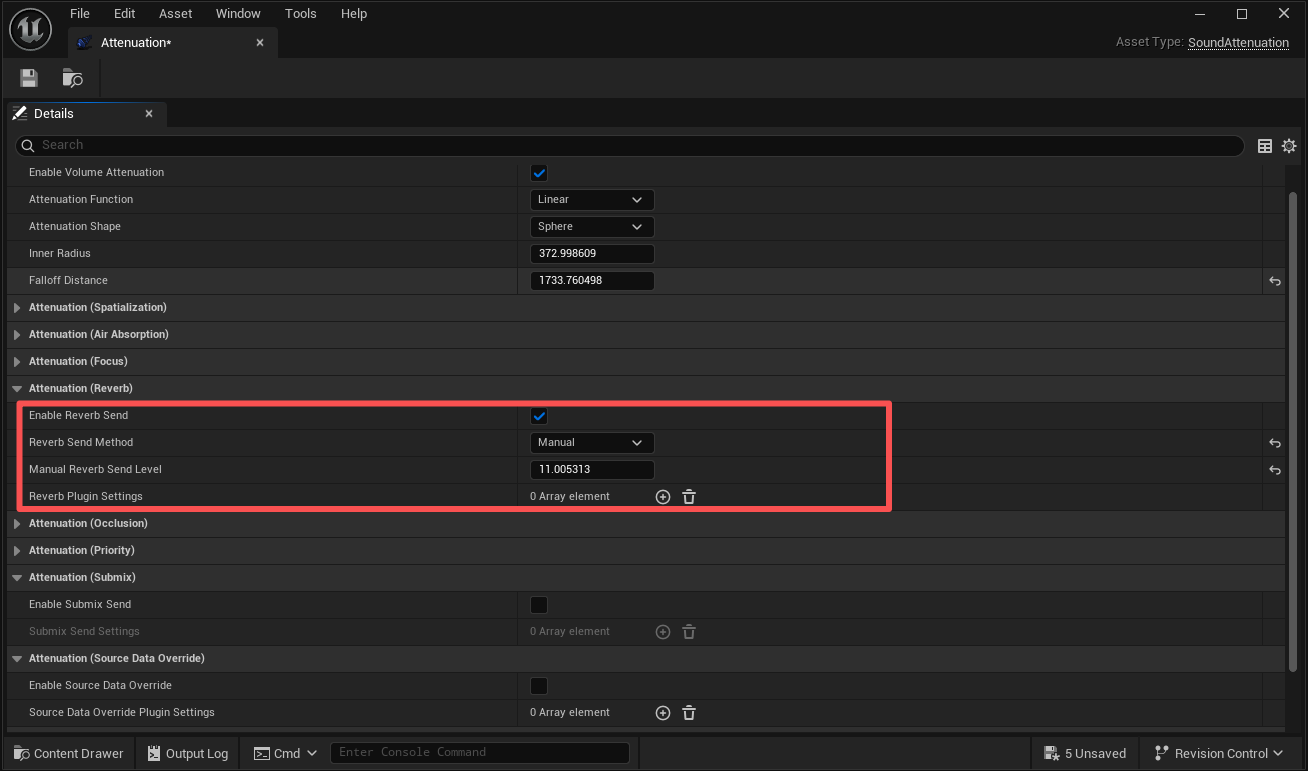Disable the Enable Reverb Send checkbox
Image resolution: width=1308 pixels, height=771 pixels.
point(539,416)
